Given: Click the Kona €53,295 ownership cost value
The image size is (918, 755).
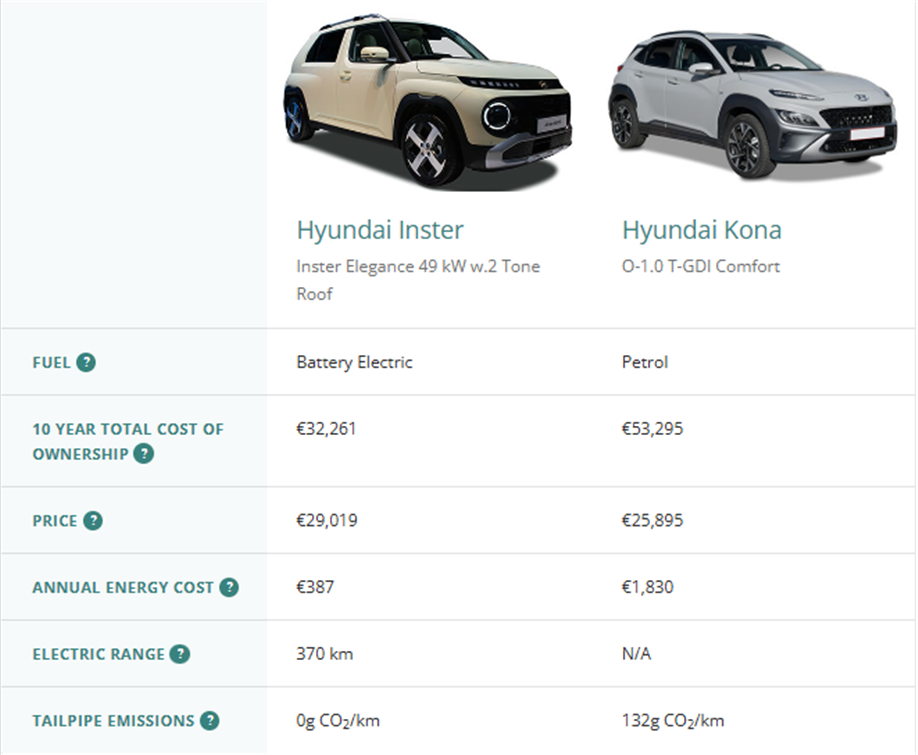Looking at the screenshot, I should [x=652, y=428].
